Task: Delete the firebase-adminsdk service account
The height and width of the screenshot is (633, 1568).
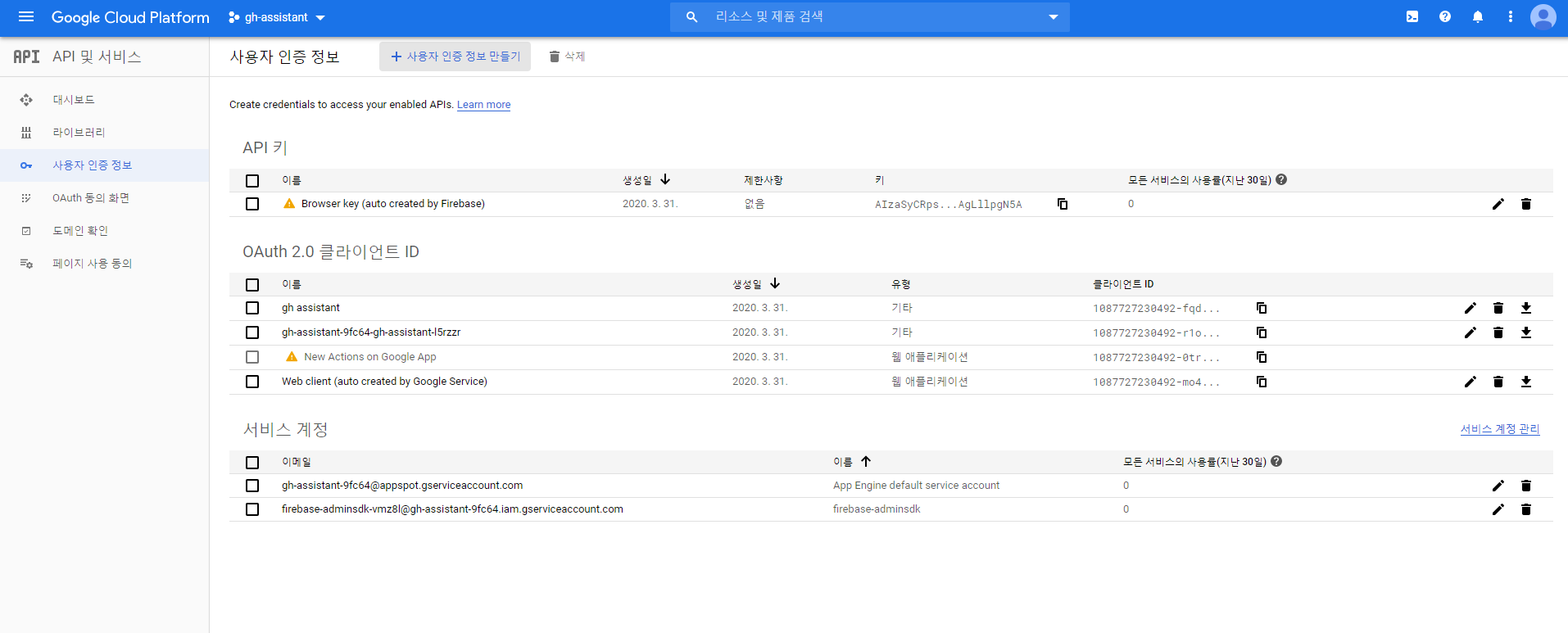Action: pyautogui.click(x=1526, y=509)
